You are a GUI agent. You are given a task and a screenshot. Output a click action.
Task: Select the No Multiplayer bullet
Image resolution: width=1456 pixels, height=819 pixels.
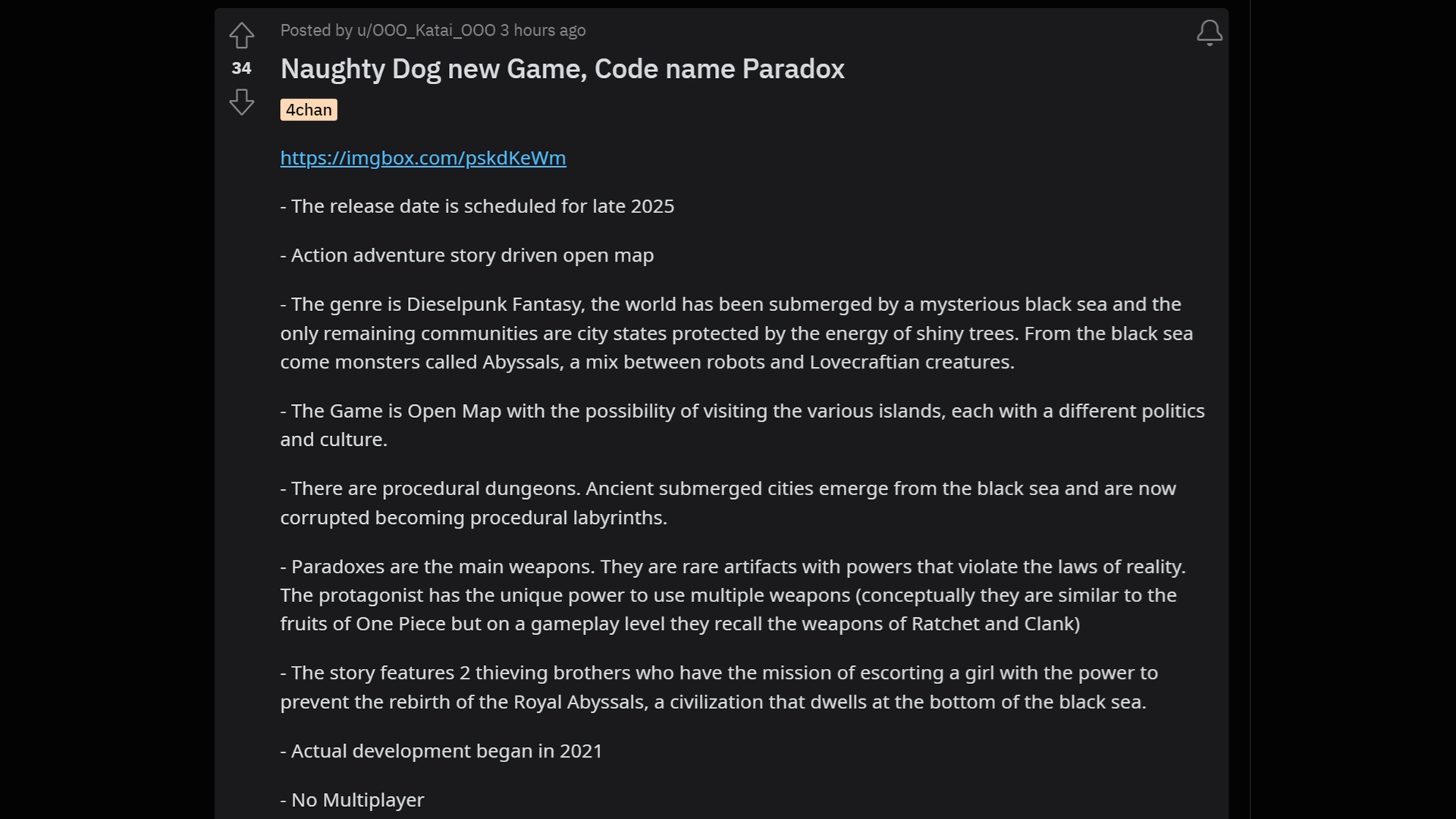pos(352,799)
